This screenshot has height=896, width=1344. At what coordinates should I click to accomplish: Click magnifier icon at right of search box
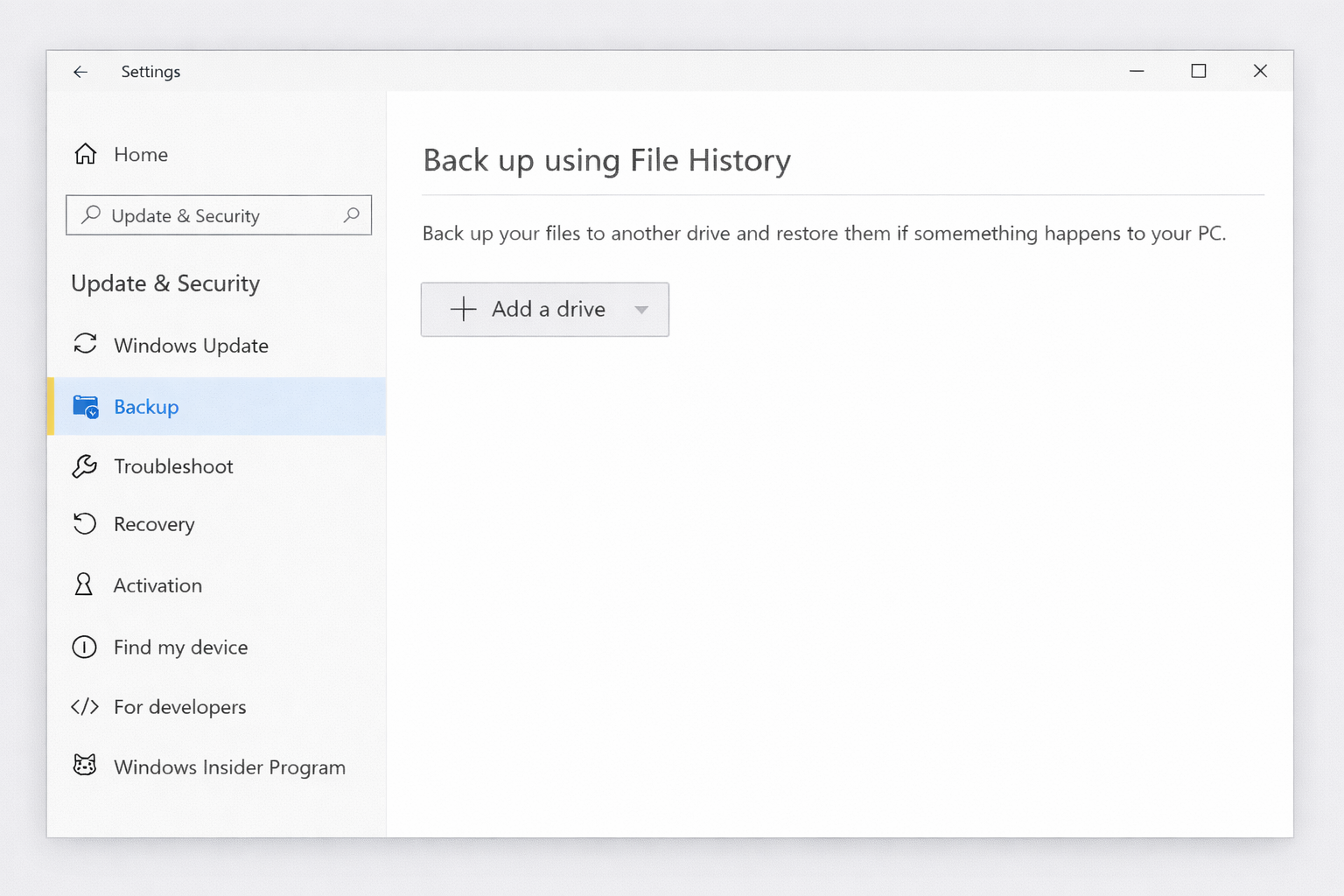tap(352, 215)
